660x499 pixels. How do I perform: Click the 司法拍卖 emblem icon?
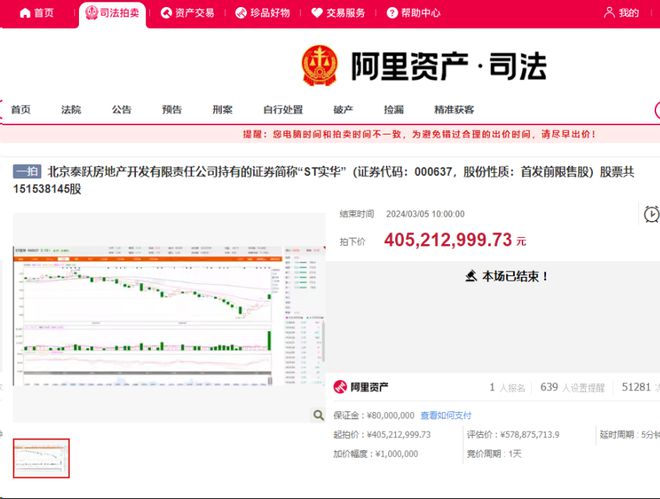pyautogui.click(x=91, y=13)
